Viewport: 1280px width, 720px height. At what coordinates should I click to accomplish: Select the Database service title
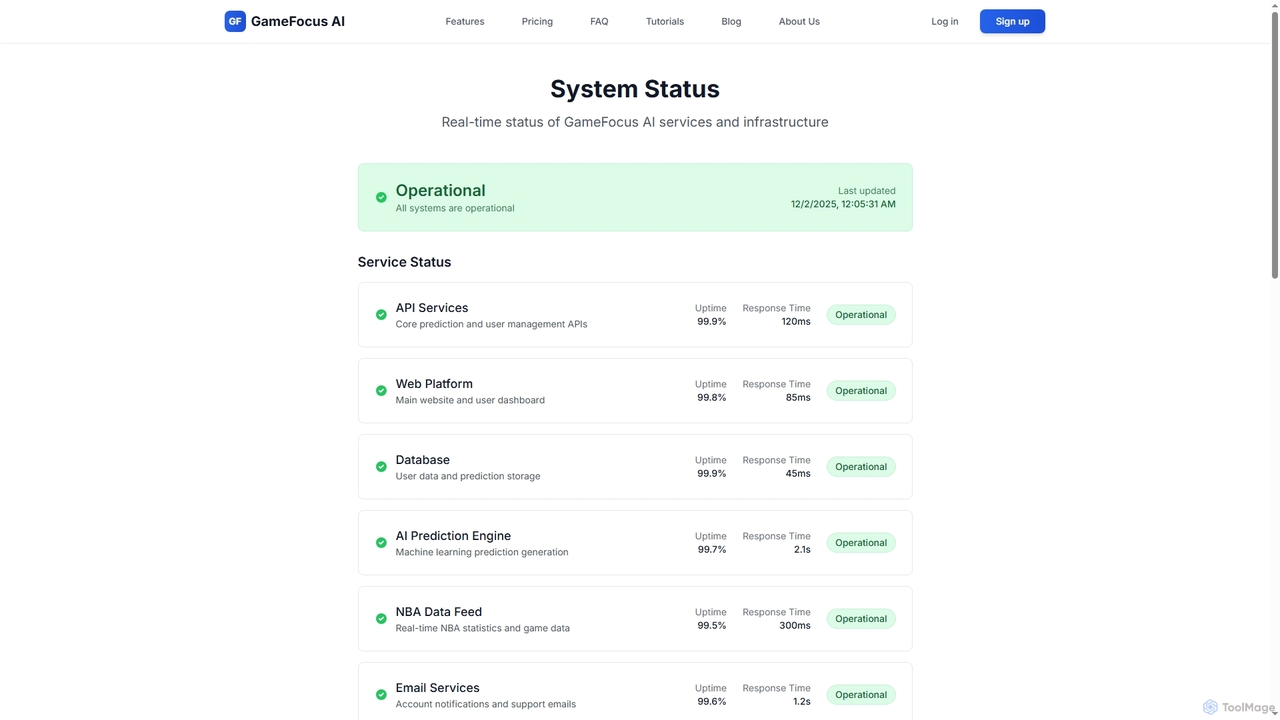coord(423,460)
